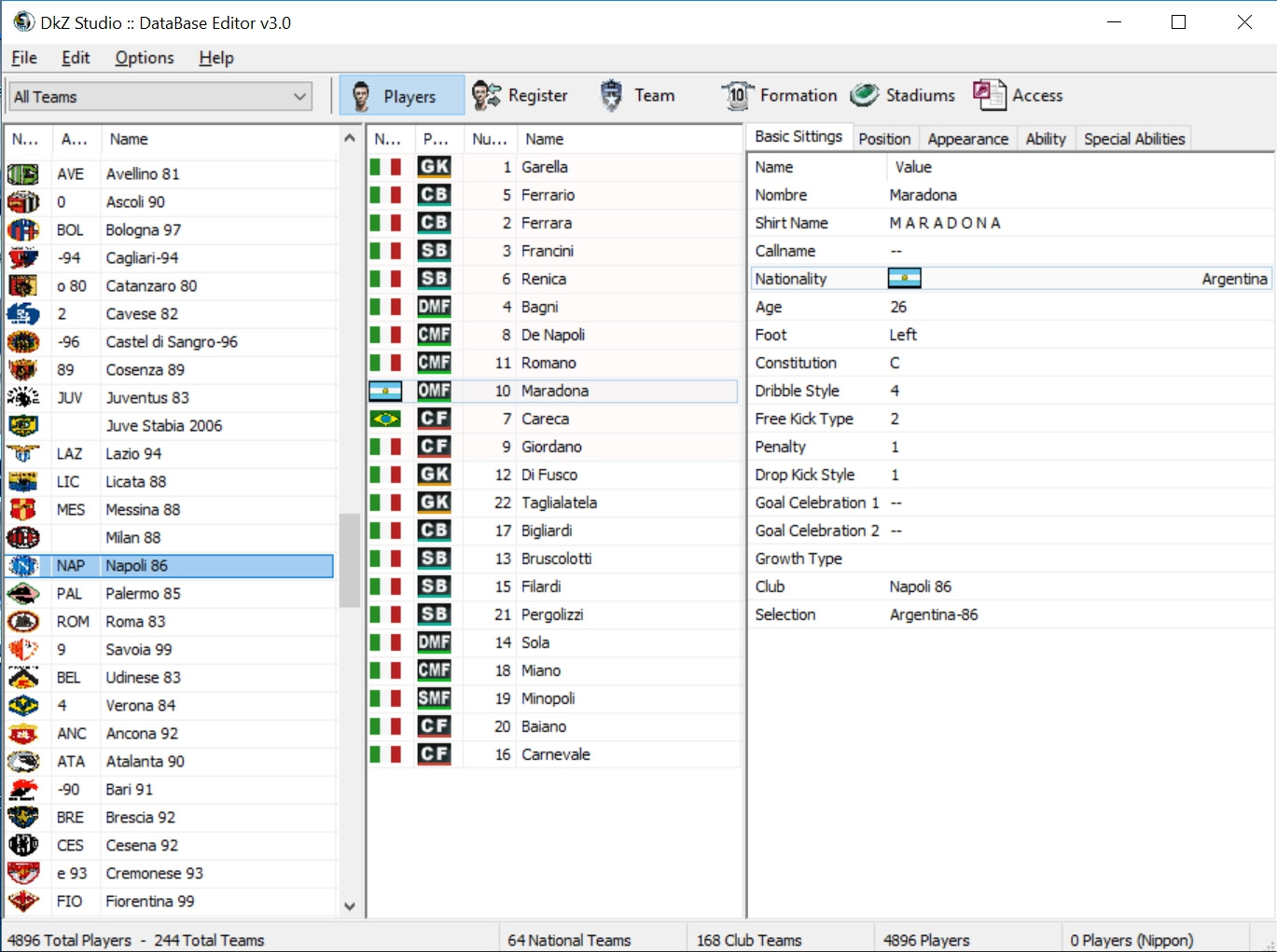Open the Register section
Viewport: 1277px width, 952px height.
pyautogui.click(x=520, y=96)
